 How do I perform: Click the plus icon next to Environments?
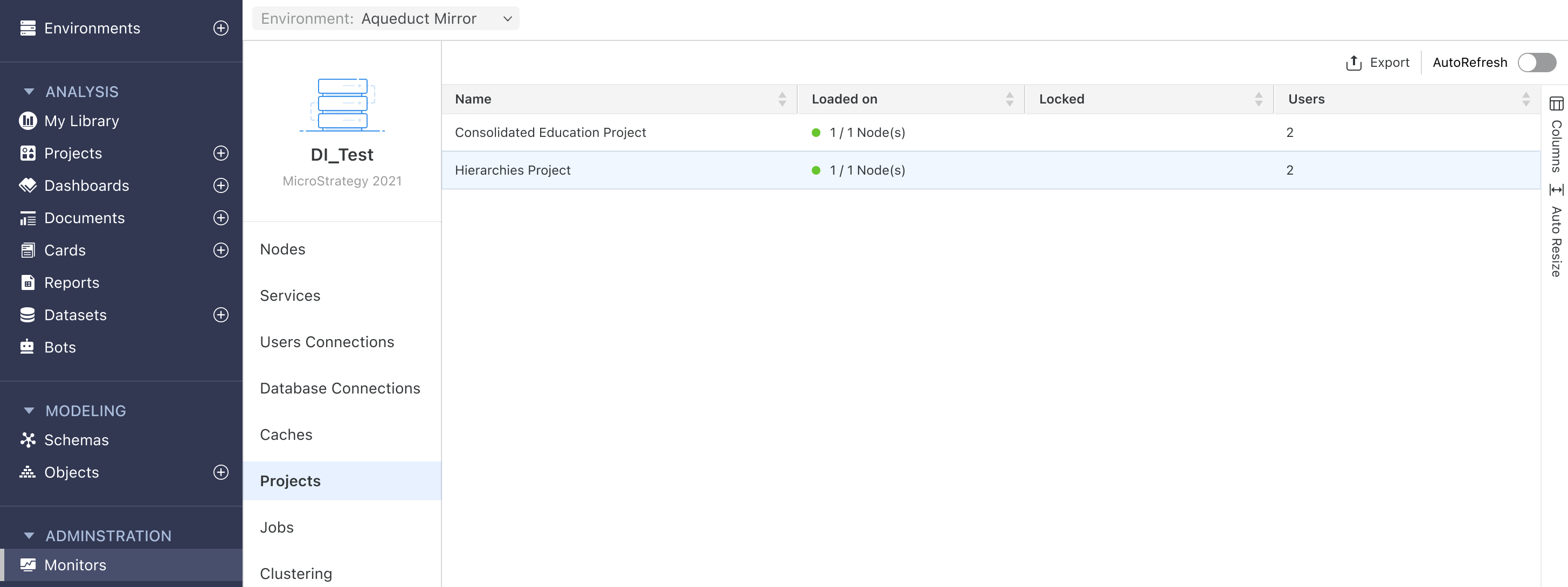[221, 28]
